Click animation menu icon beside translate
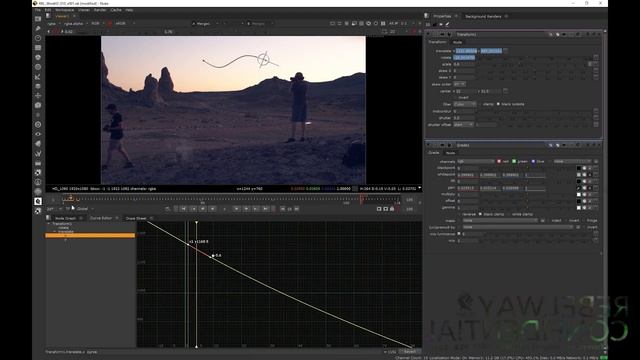Image resolution: width=640 pixels, height=360 pixels. click(505, 51)
